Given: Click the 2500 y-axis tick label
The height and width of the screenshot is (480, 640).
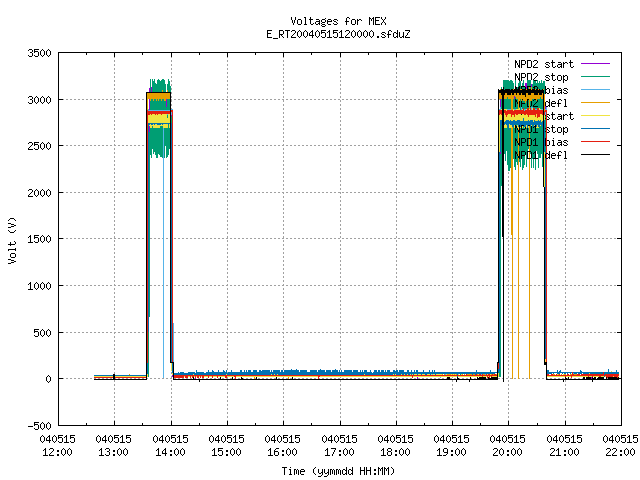Looking at the screenshot, I should coord(40,146).
